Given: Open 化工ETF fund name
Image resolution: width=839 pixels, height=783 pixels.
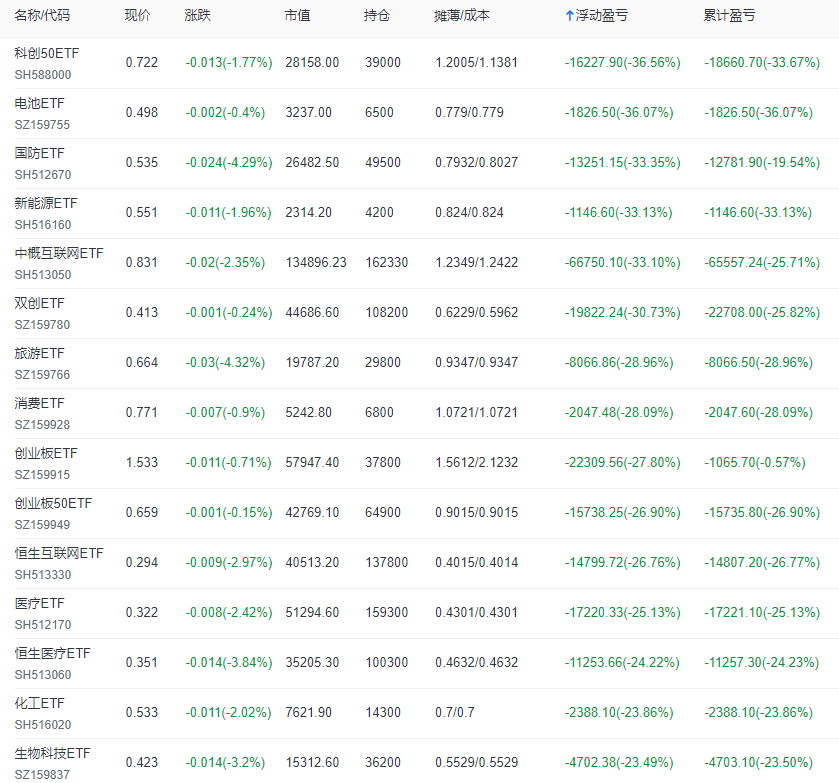Looking at the screenshot, I should 40,704.
